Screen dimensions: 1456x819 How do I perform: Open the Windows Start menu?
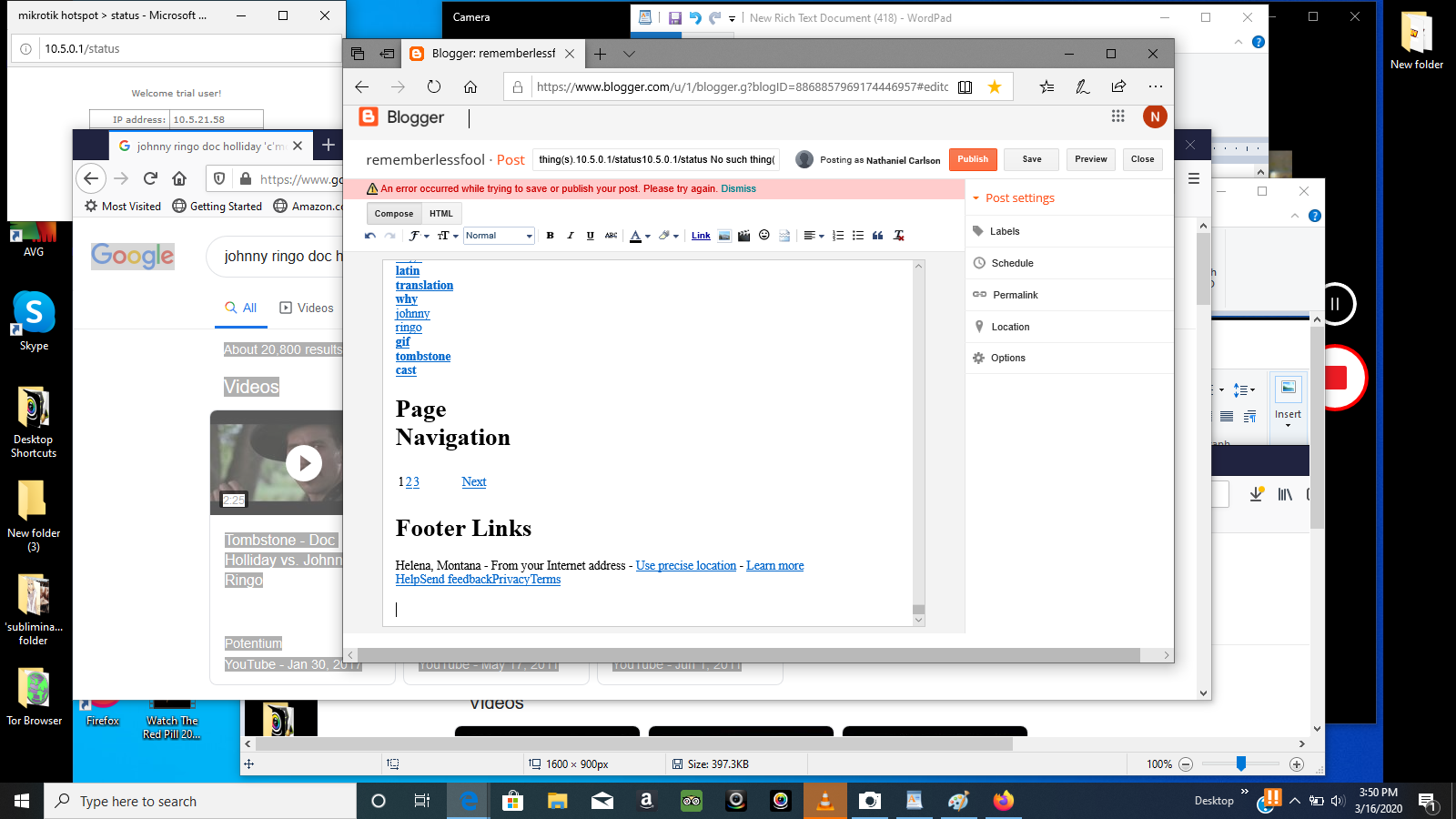[22, 801]
